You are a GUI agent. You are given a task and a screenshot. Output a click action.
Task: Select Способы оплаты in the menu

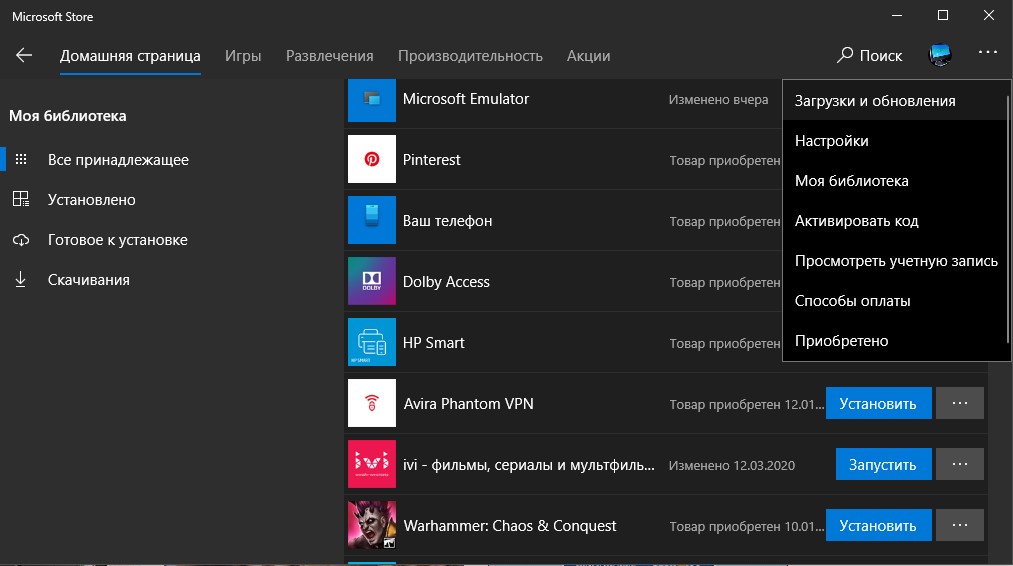[x=895, y=301]
